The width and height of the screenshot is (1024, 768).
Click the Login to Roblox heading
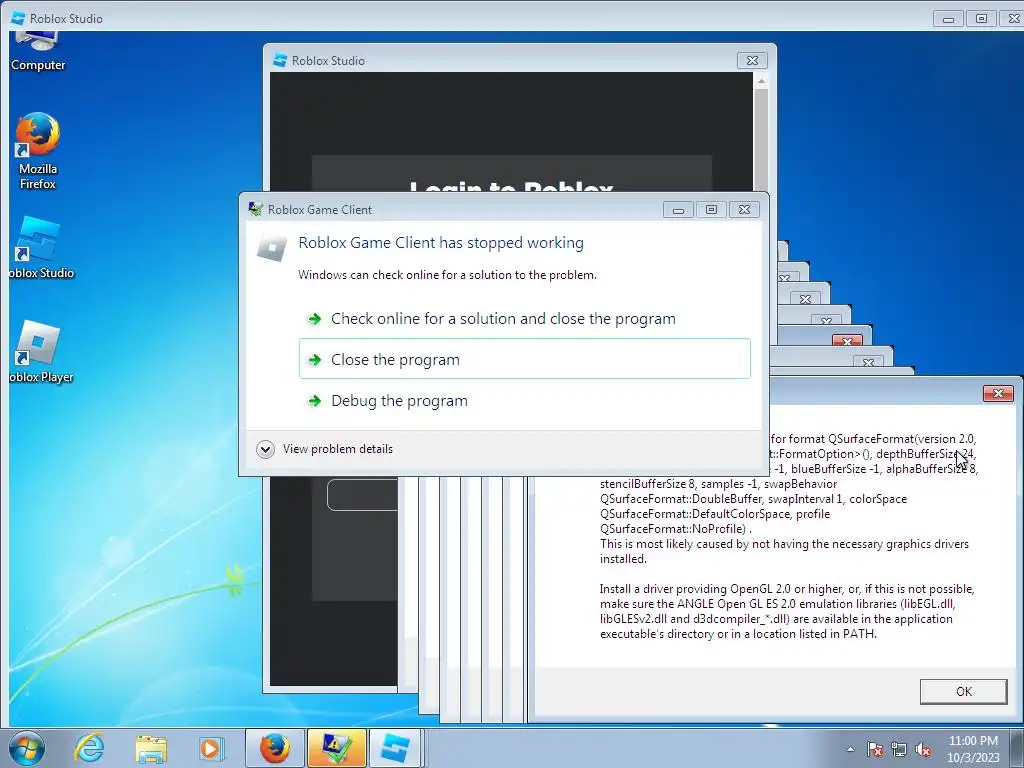click(511, 187)
